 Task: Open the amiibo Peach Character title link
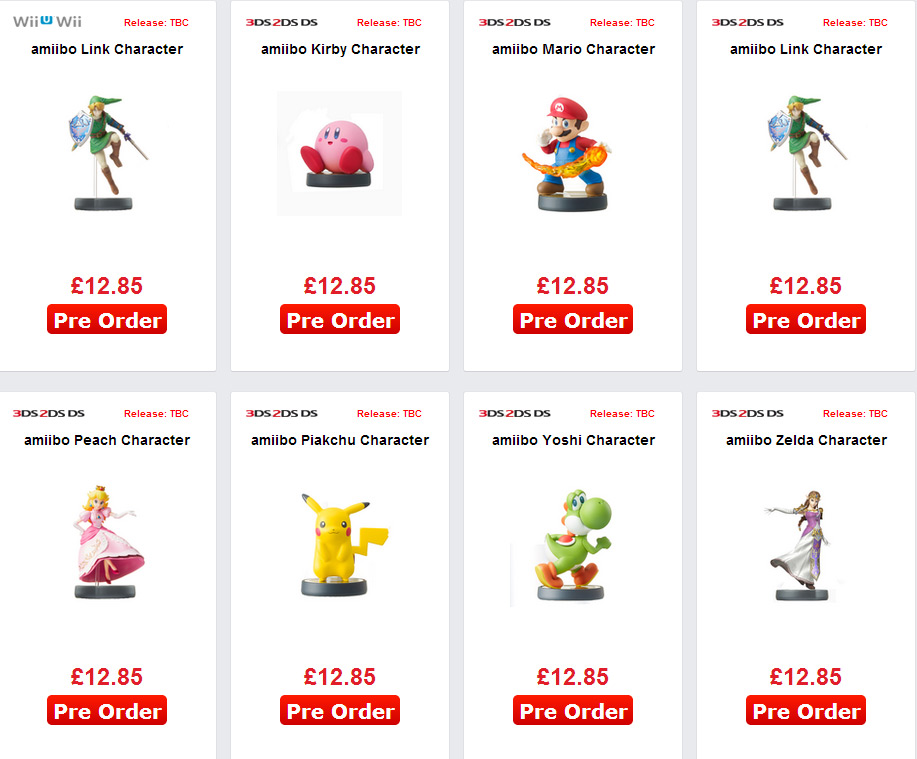[x=107, y=440]
